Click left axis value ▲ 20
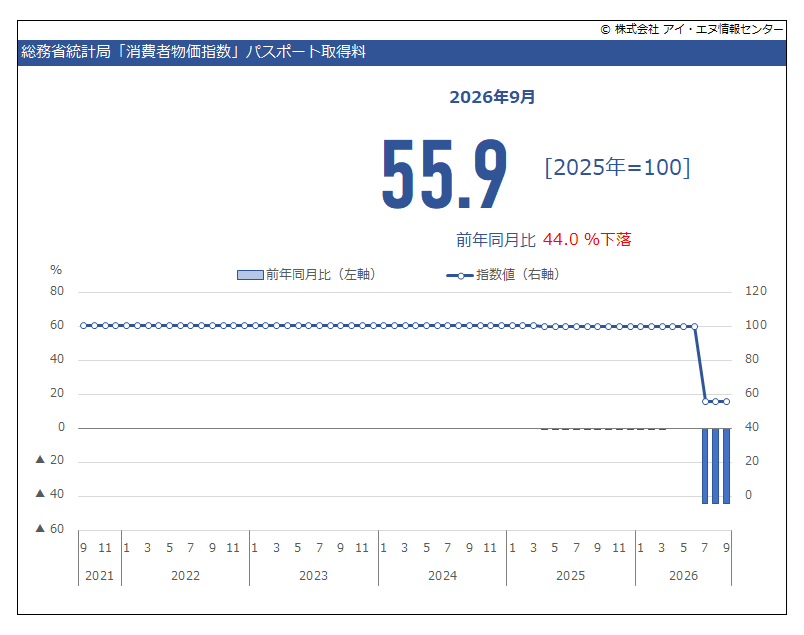Screen dimensions: 804x635 [x=50, y=460]
